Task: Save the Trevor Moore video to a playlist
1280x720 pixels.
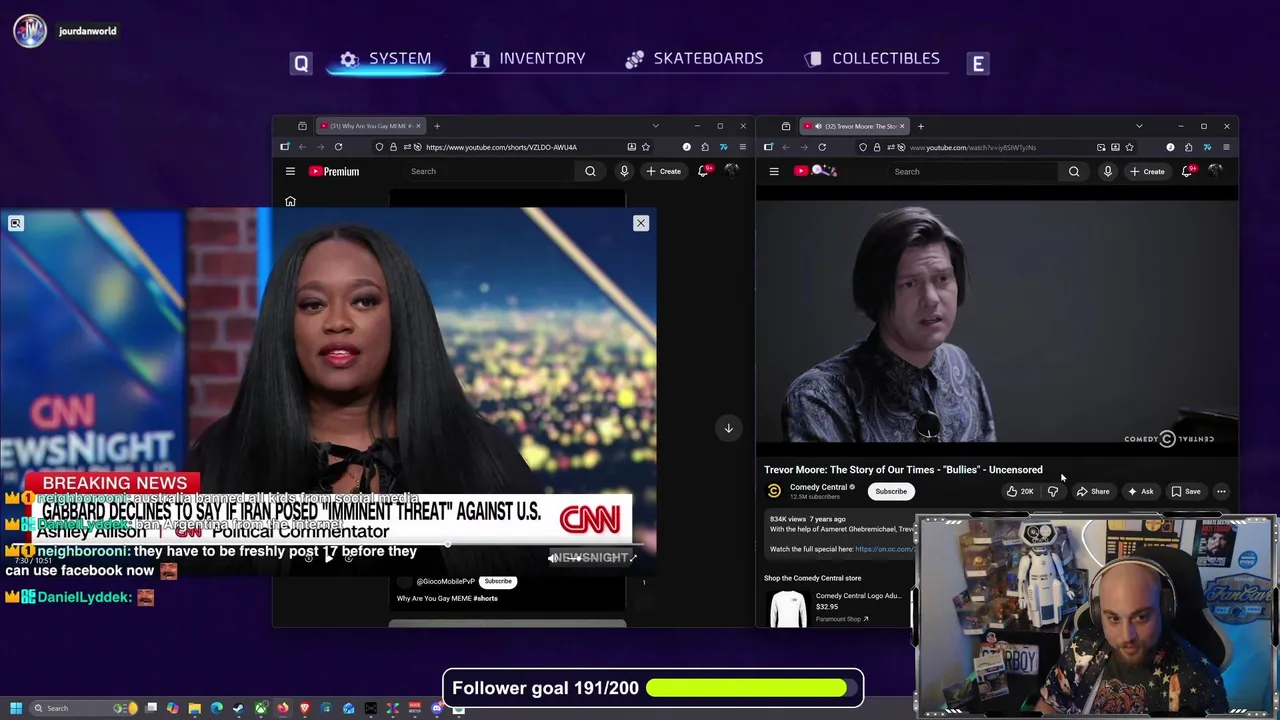Action: click(x=1186, y=491)
